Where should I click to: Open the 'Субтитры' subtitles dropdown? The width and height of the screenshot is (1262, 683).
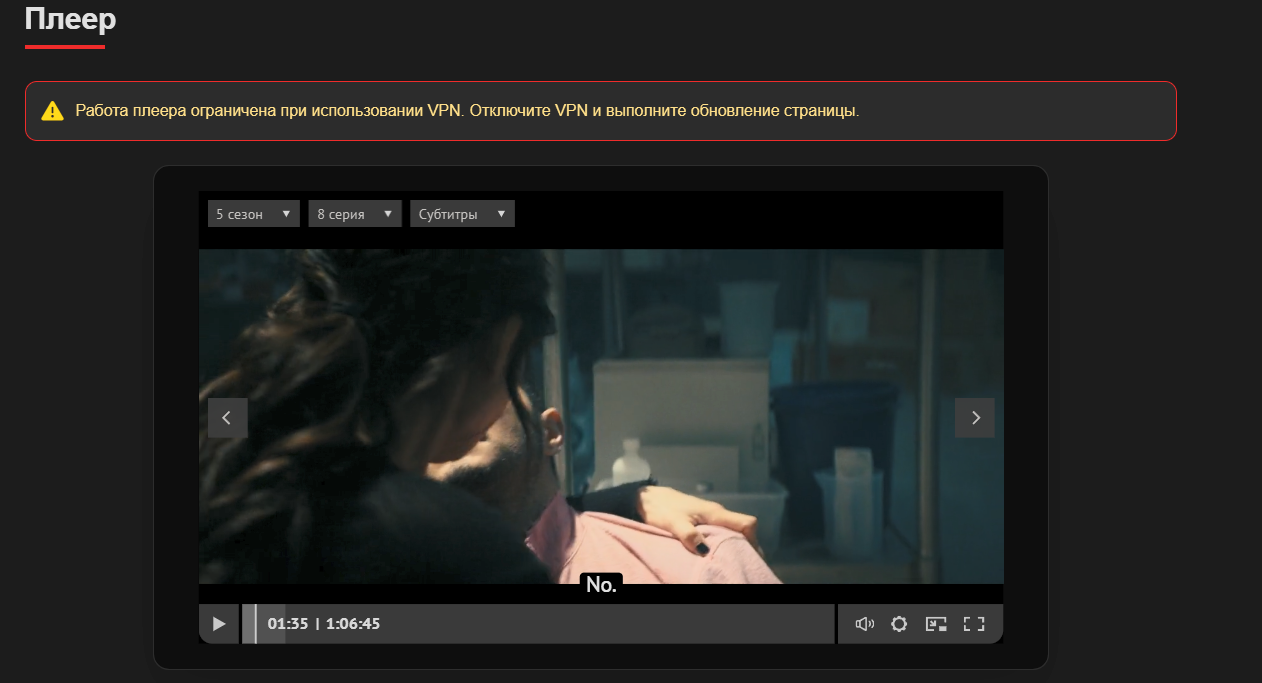462,214
